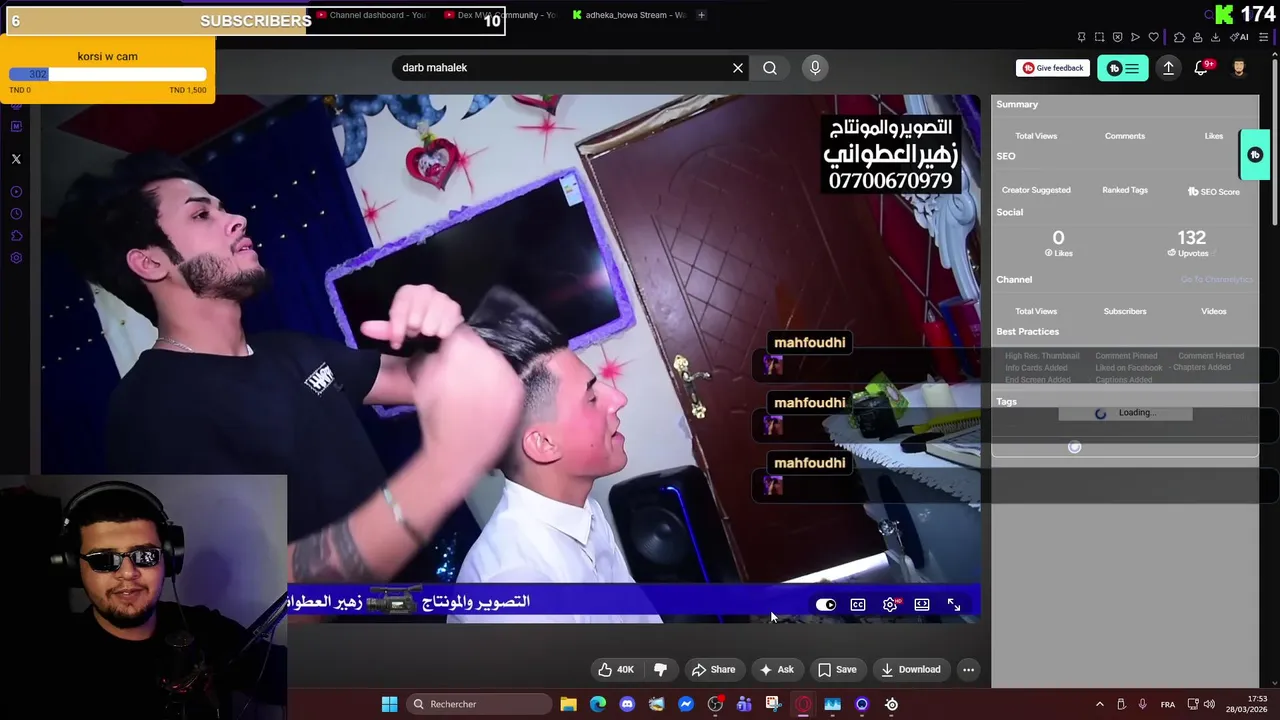Open browser downloads icon

coord(1215,38)
